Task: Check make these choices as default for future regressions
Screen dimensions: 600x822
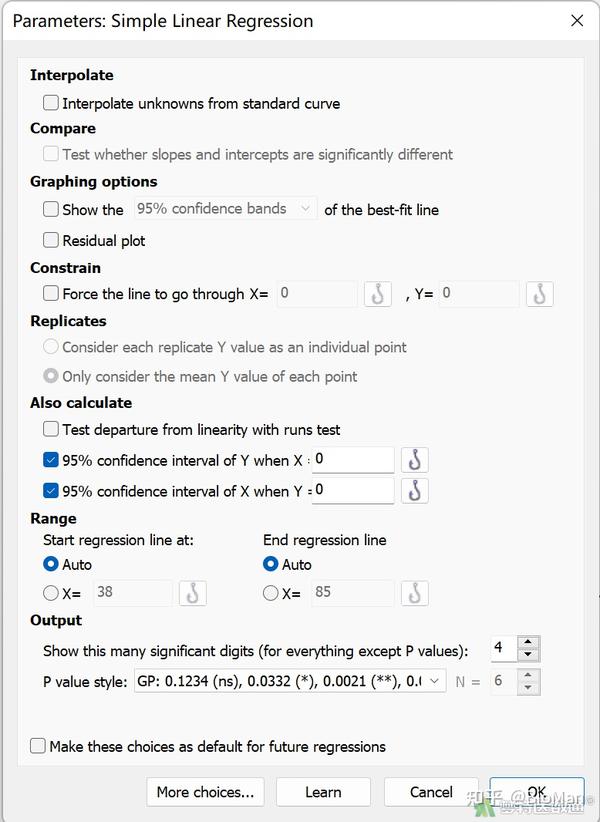Action: 37,745
